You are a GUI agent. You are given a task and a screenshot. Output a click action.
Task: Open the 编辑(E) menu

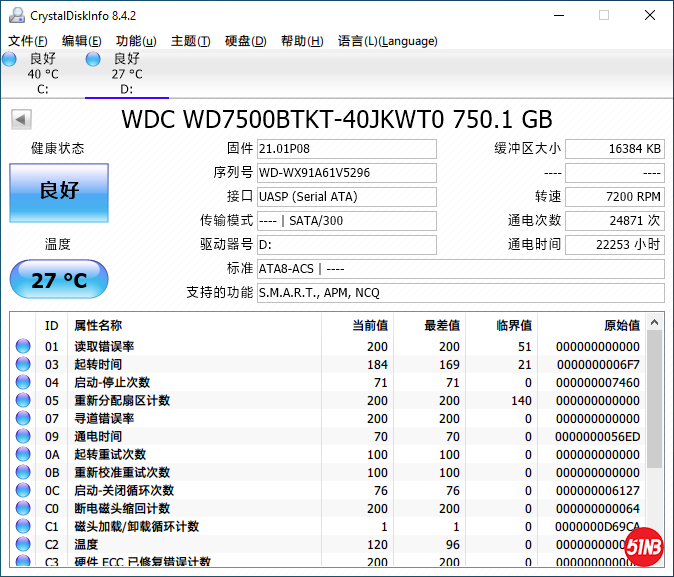[82, 41]
